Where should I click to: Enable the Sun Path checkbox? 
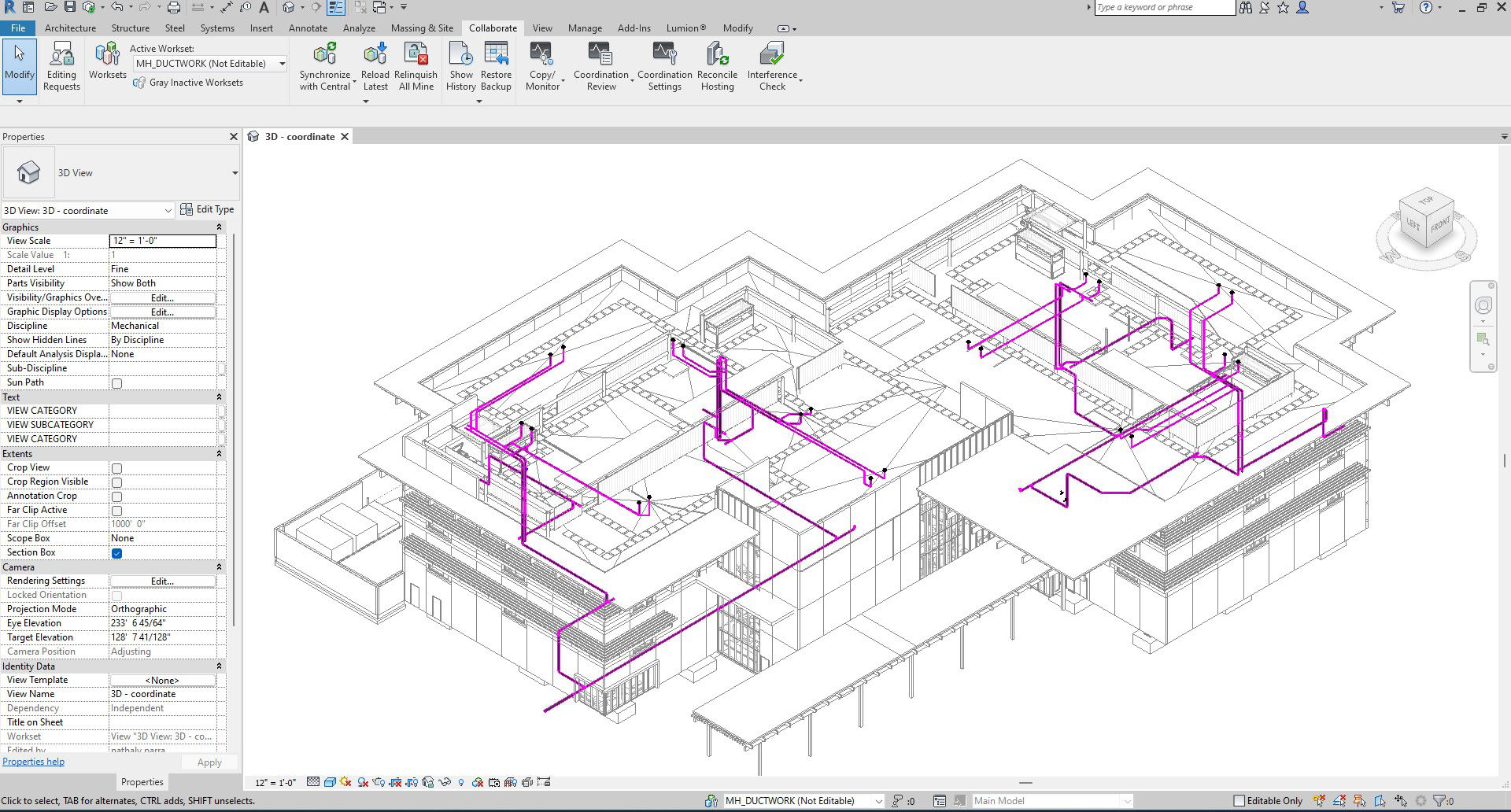117,383
